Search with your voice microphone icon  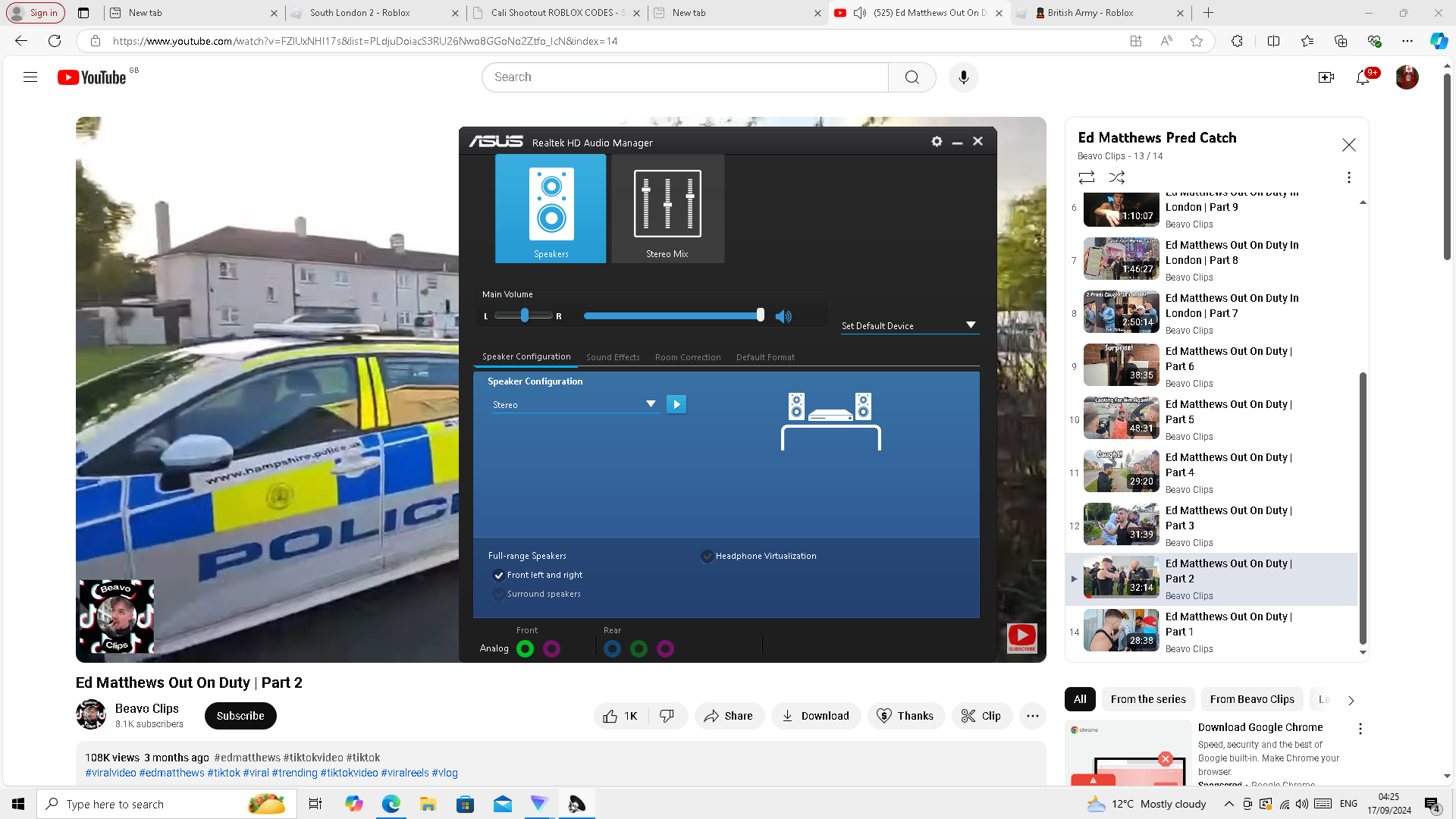click(x=964, y=77)
